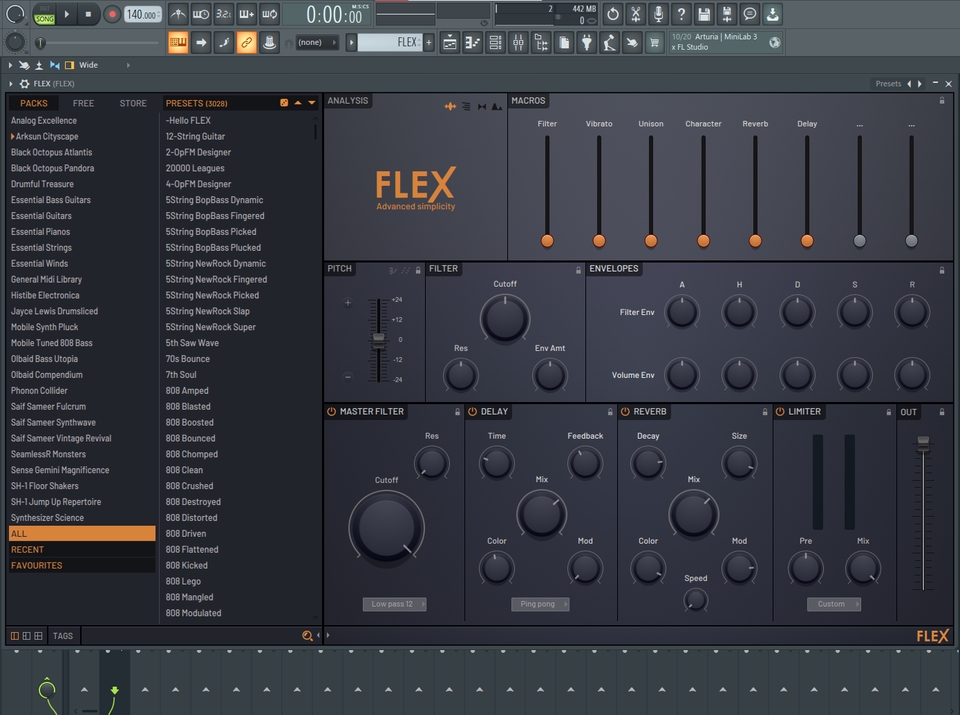960x715 pixels.
Task: Toggle the Filter panel lock
Action: [x=578, y=269]
